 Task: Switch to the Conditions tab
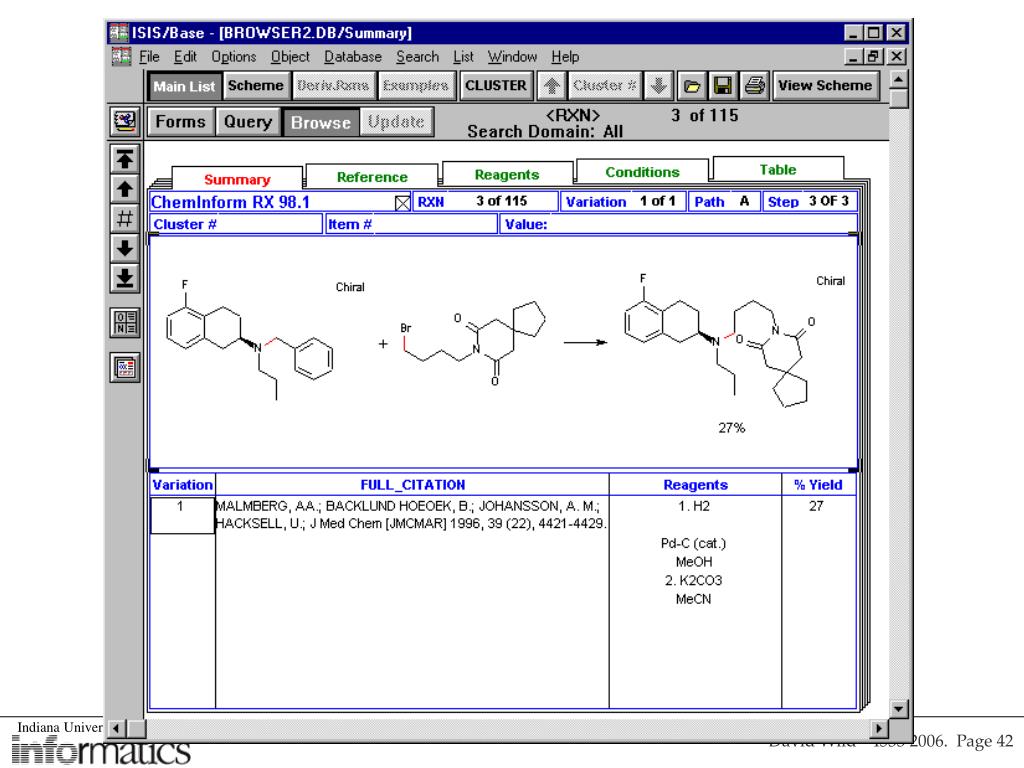[643, 172]
